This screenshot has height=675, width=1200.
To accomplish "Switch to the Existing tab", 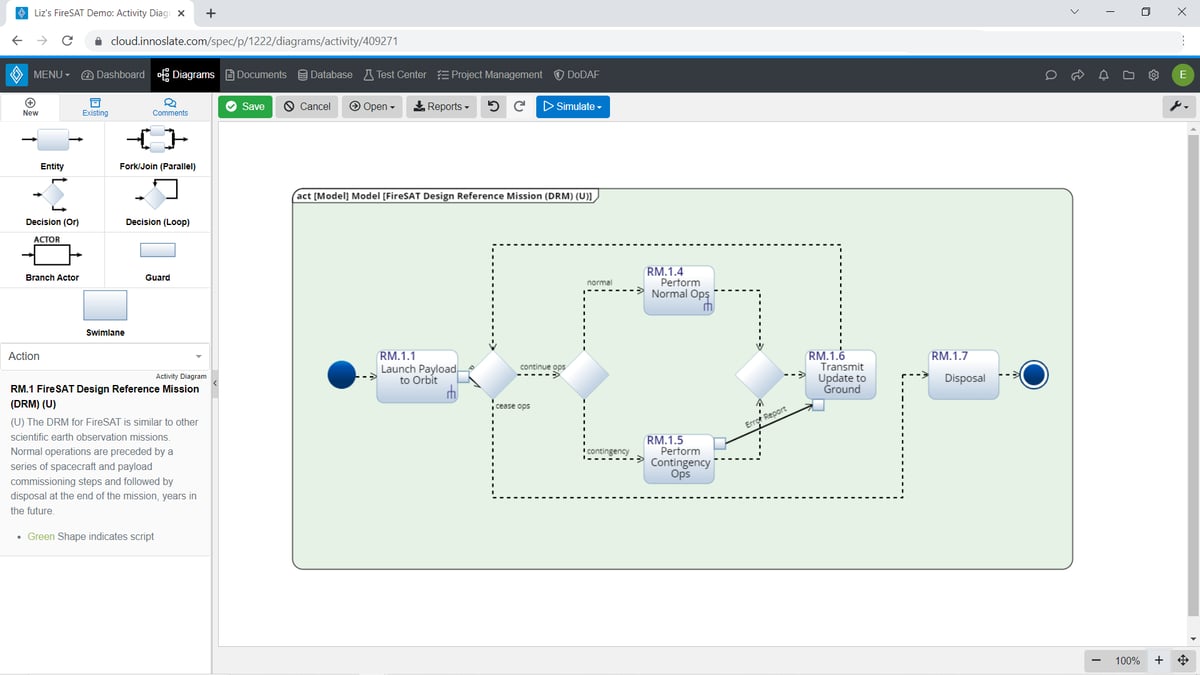I will point(95,107).
